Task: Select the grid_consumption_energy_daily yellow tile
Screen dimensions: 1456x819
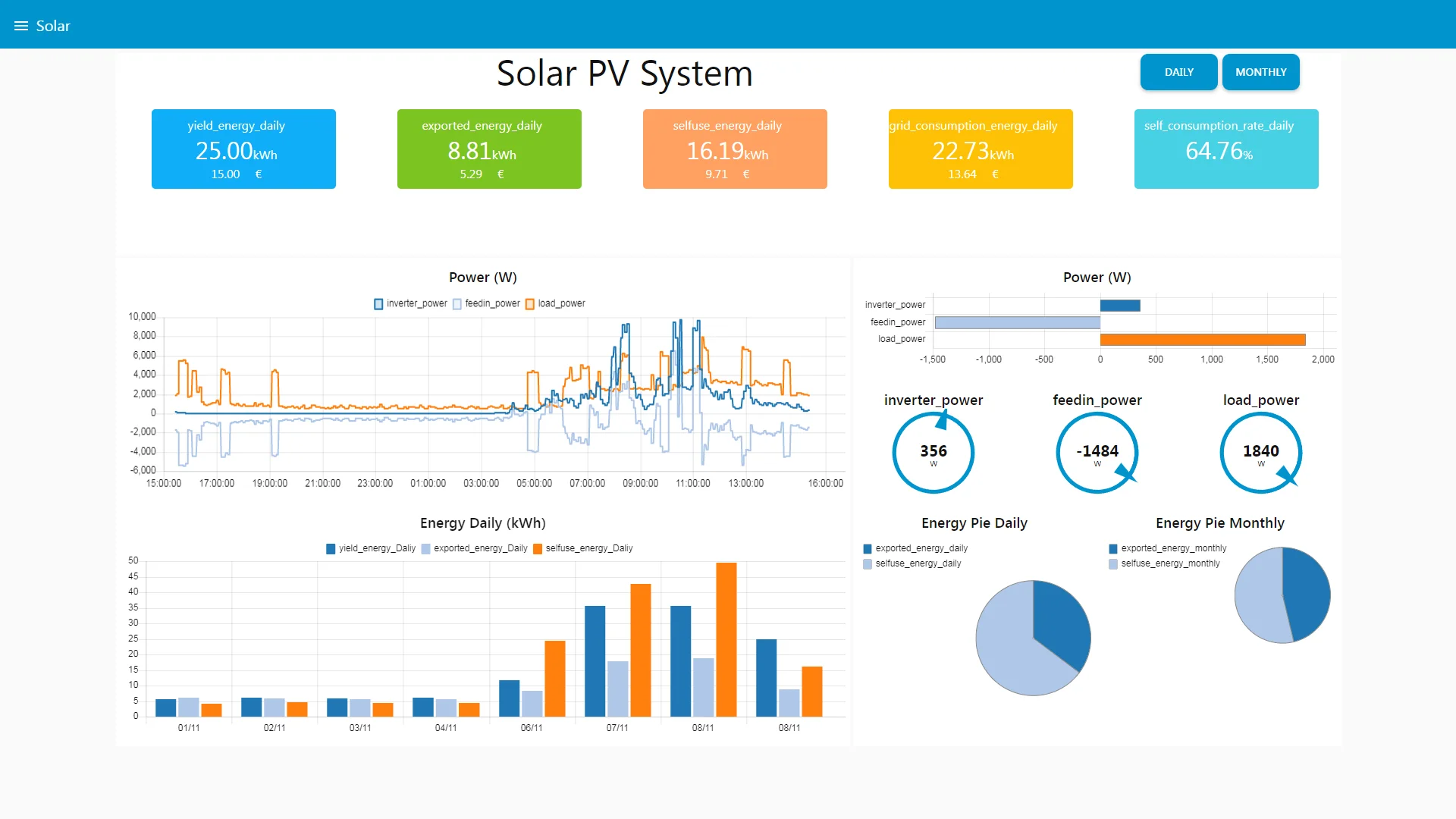Action: coord(981,149)
